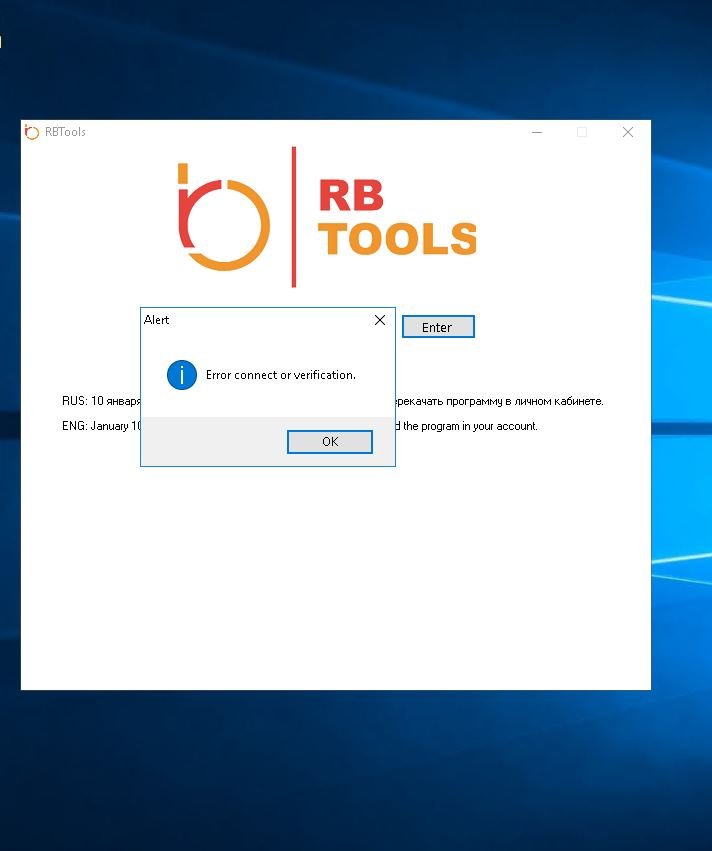Click the orange TOOLS logo text
This screenshot has width=712, height=851.
coord(398,239)
